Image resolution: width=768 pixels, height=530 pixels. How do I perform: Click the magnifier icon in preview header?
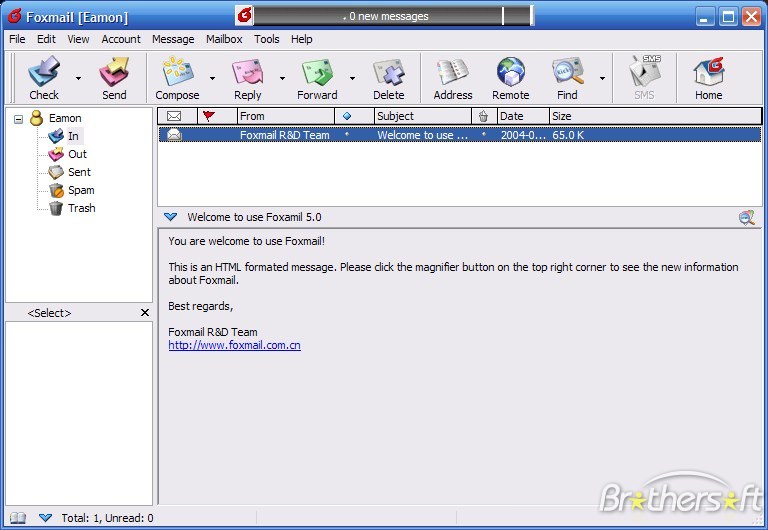pyautogui.click(x=746, y=217)
